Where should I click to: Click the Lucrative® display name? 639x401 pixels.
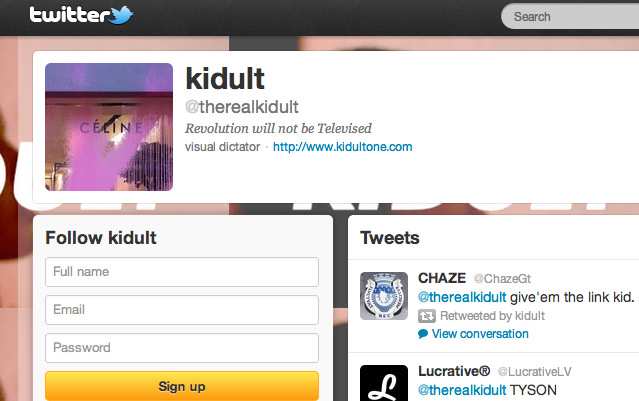pyautogui.click(x=454, y=371)
